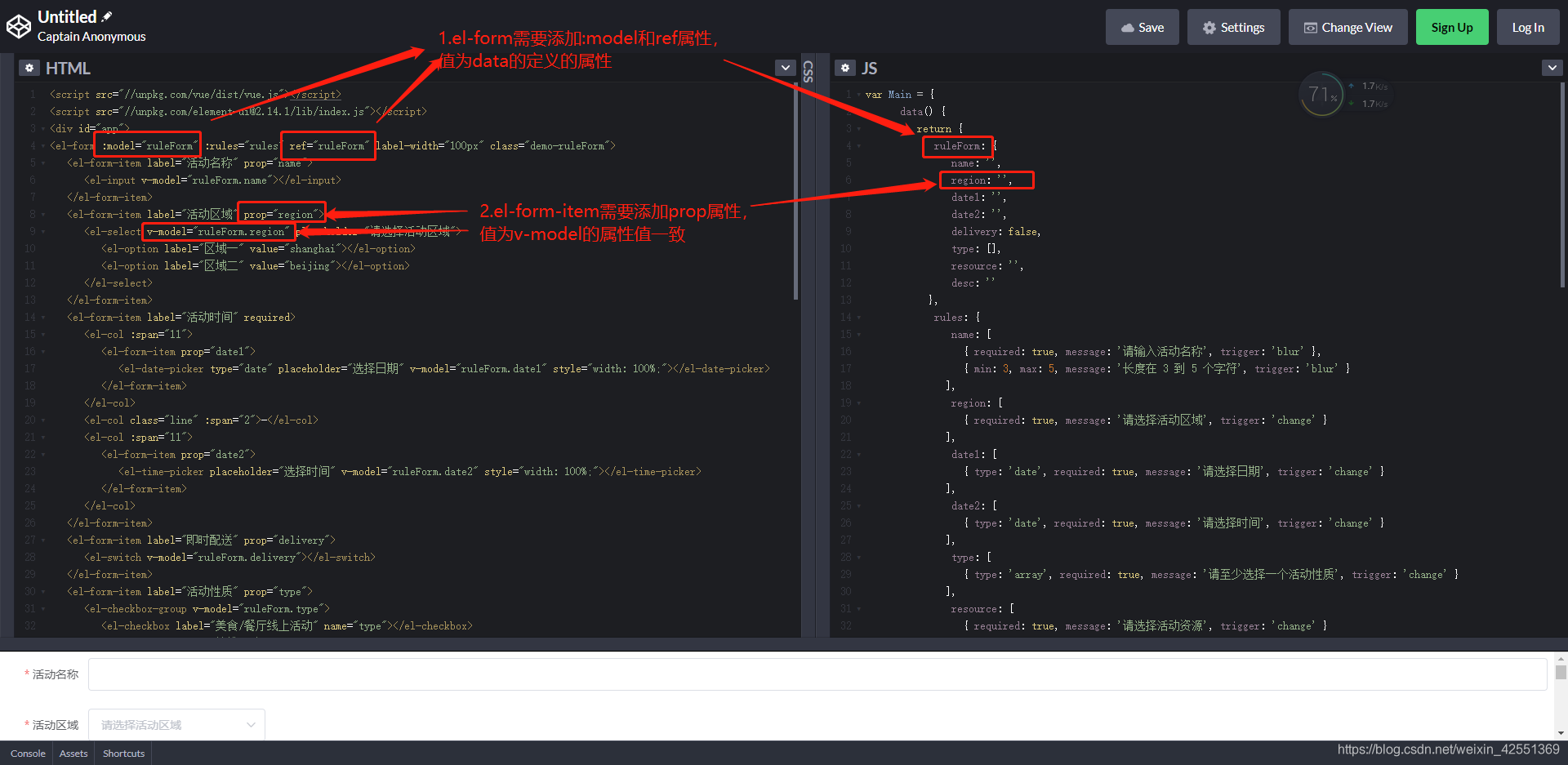This screenshot has width=1568, height=765.
Task: Click the blog.csdn.net URL text
Action: (x=1448, y=749)
